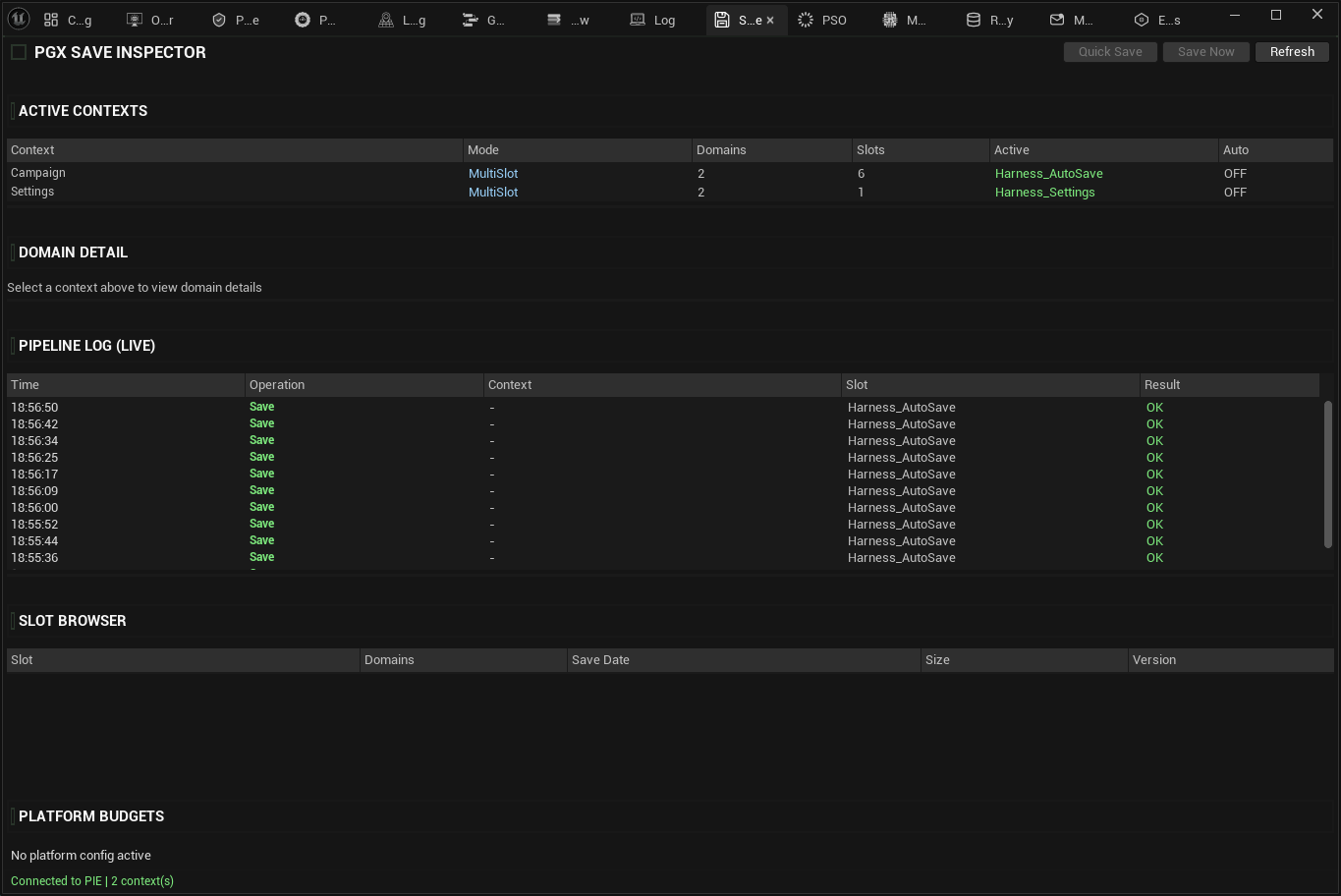Open the gear icon toolbar tab
This screenshot has width=1341, height=896.
pyautogui.click(x=303, y=19)
